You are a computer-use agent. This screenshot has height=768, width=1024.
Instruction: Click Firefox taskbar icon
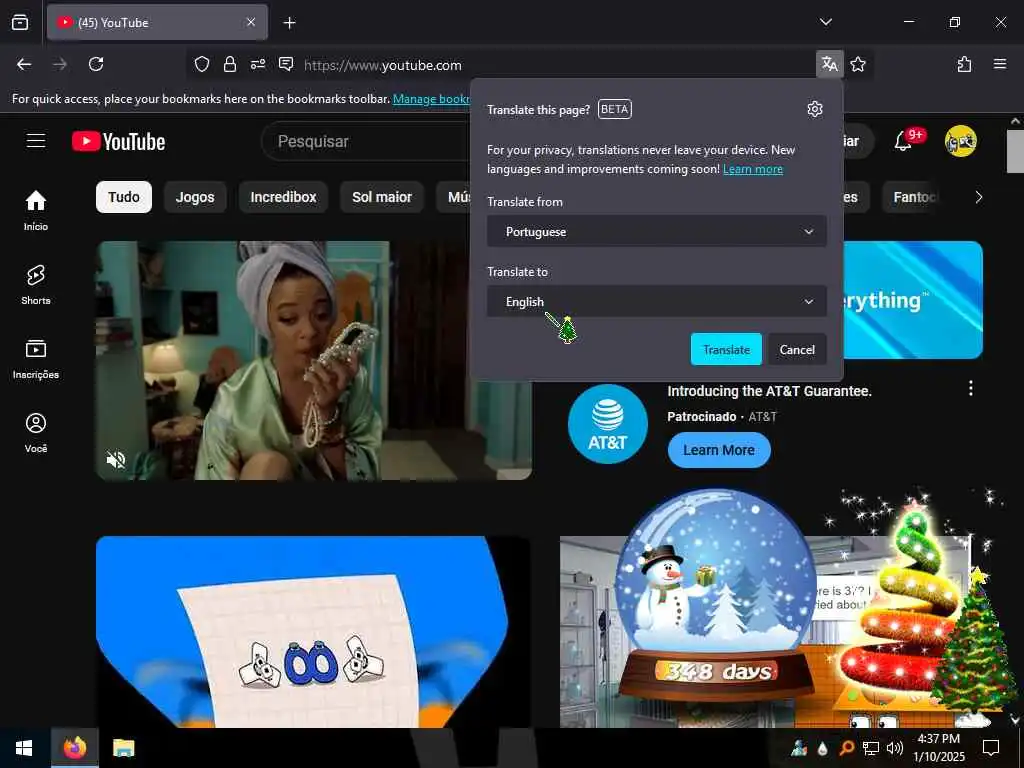tap(75, 748)
